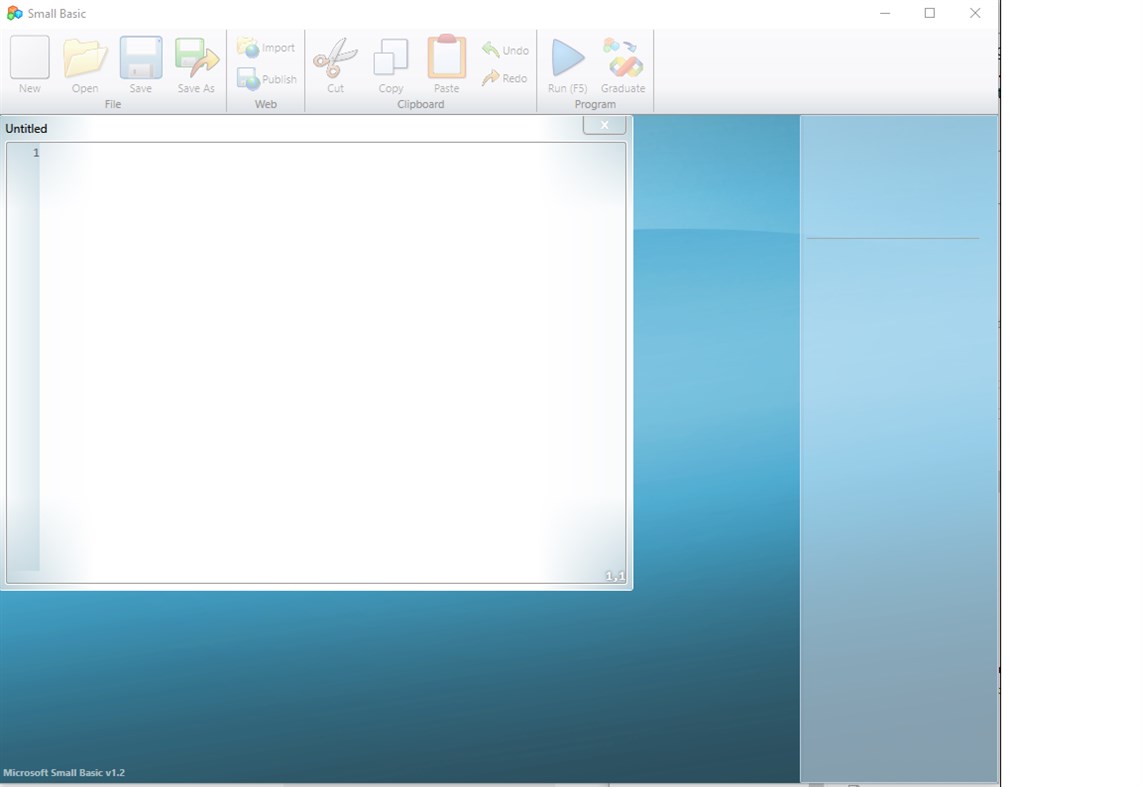The height and width of the screenshot is (787, 1142).
Task: Publish the program with the Publish icon
Action: click(265, 78)
